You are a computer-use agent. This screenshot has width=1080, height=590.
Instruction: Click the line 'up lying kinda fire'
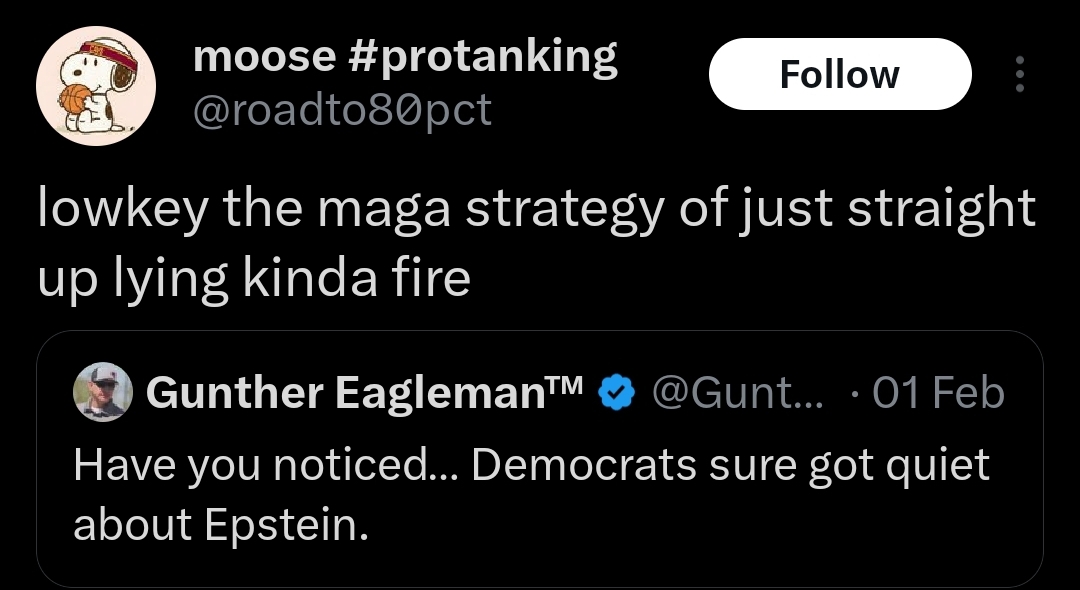254,279
